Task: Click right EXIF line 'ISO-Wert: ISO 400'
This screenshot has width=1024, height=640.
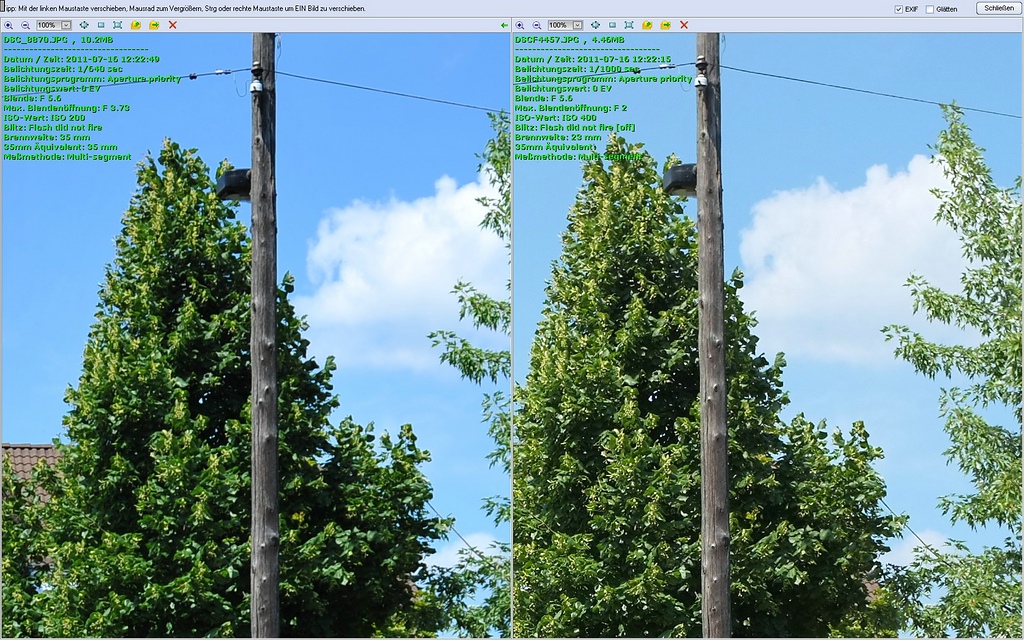Action: [556, 118]
